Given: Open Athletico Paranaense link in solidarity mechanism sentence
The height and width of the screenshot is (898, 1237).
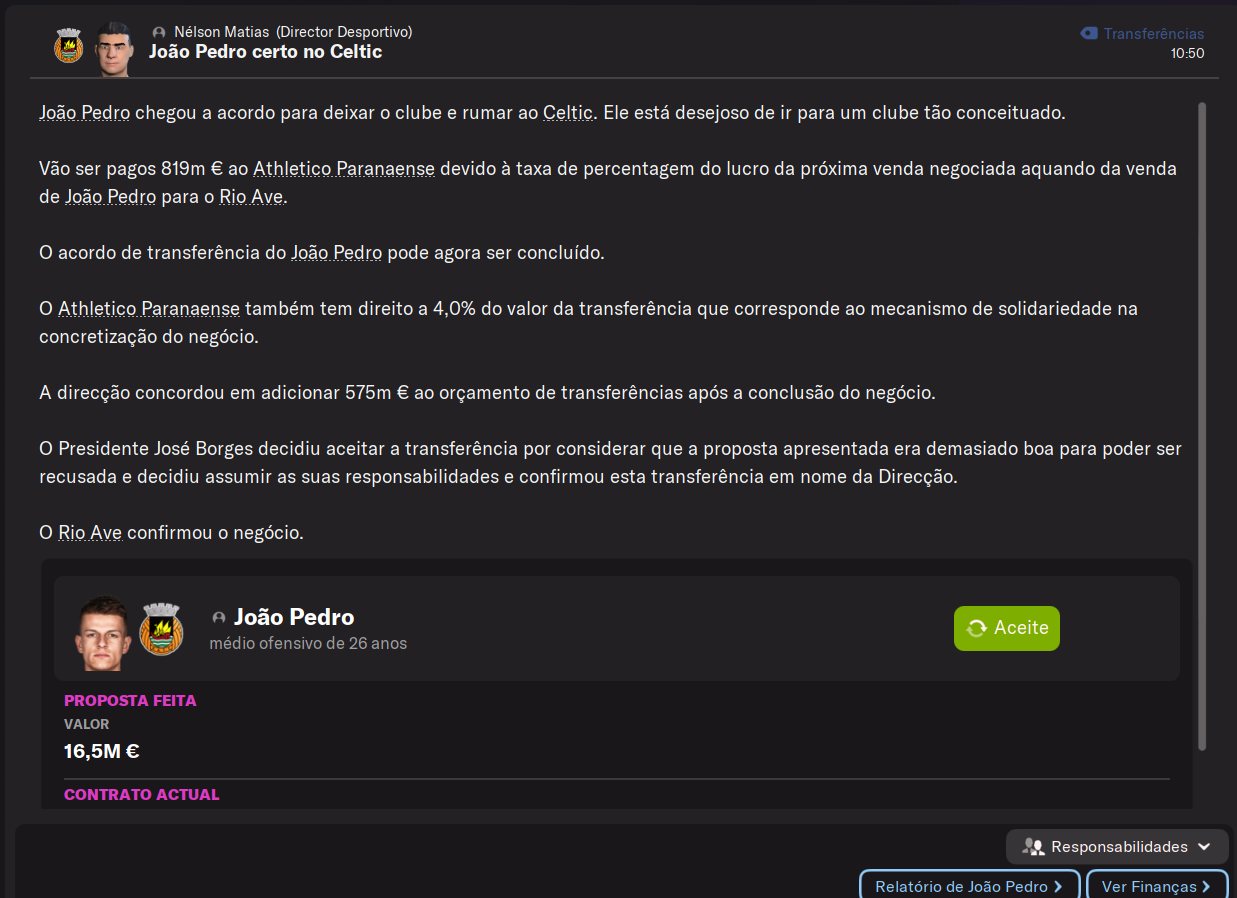Looking at the screenshot, I should click(x=149, y=308).
